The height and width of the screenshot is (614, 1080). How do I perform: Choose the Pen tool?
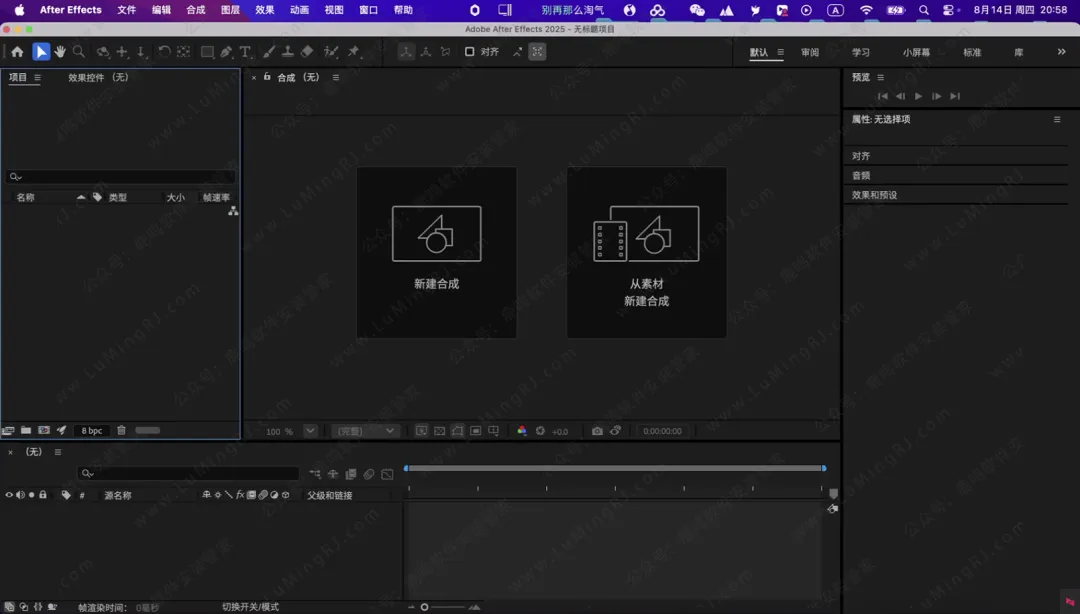click(x=226, y=52)
